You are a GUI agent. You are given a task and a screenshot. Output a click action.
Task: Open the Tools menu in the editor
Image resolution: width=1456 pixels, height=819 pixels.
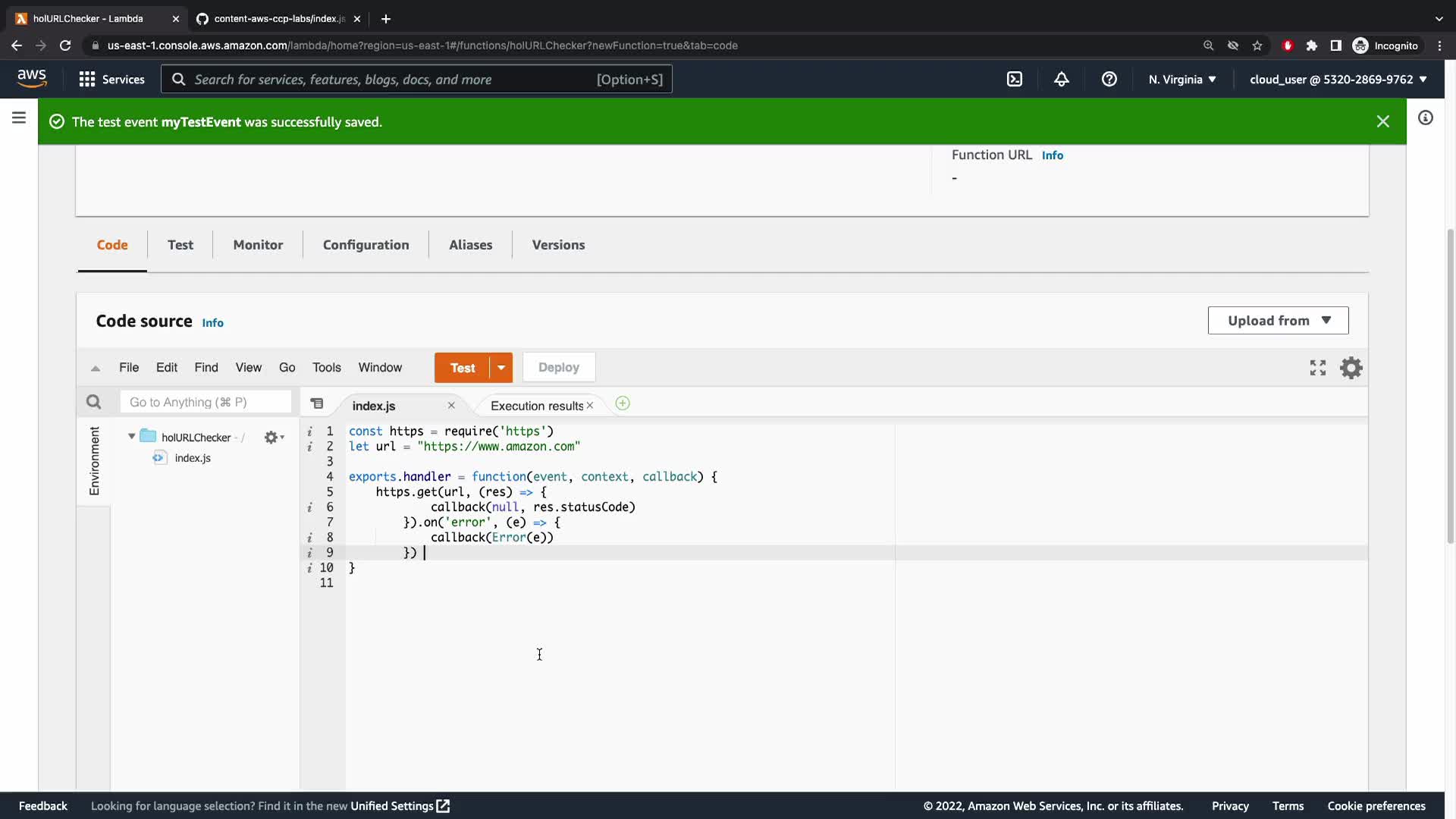(x=326, y=368)
